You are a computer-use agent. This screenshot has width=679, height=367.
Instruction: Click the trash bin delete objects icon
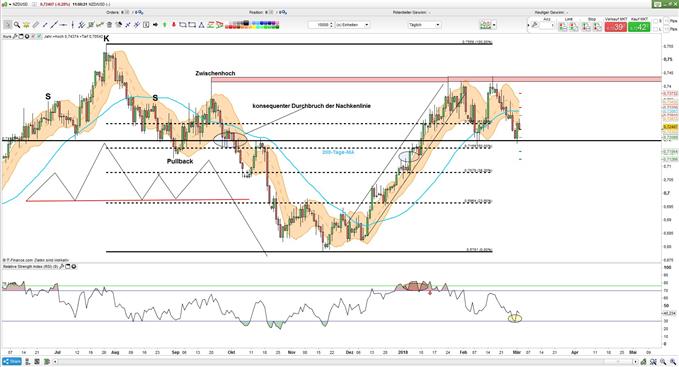pos(109,25)
